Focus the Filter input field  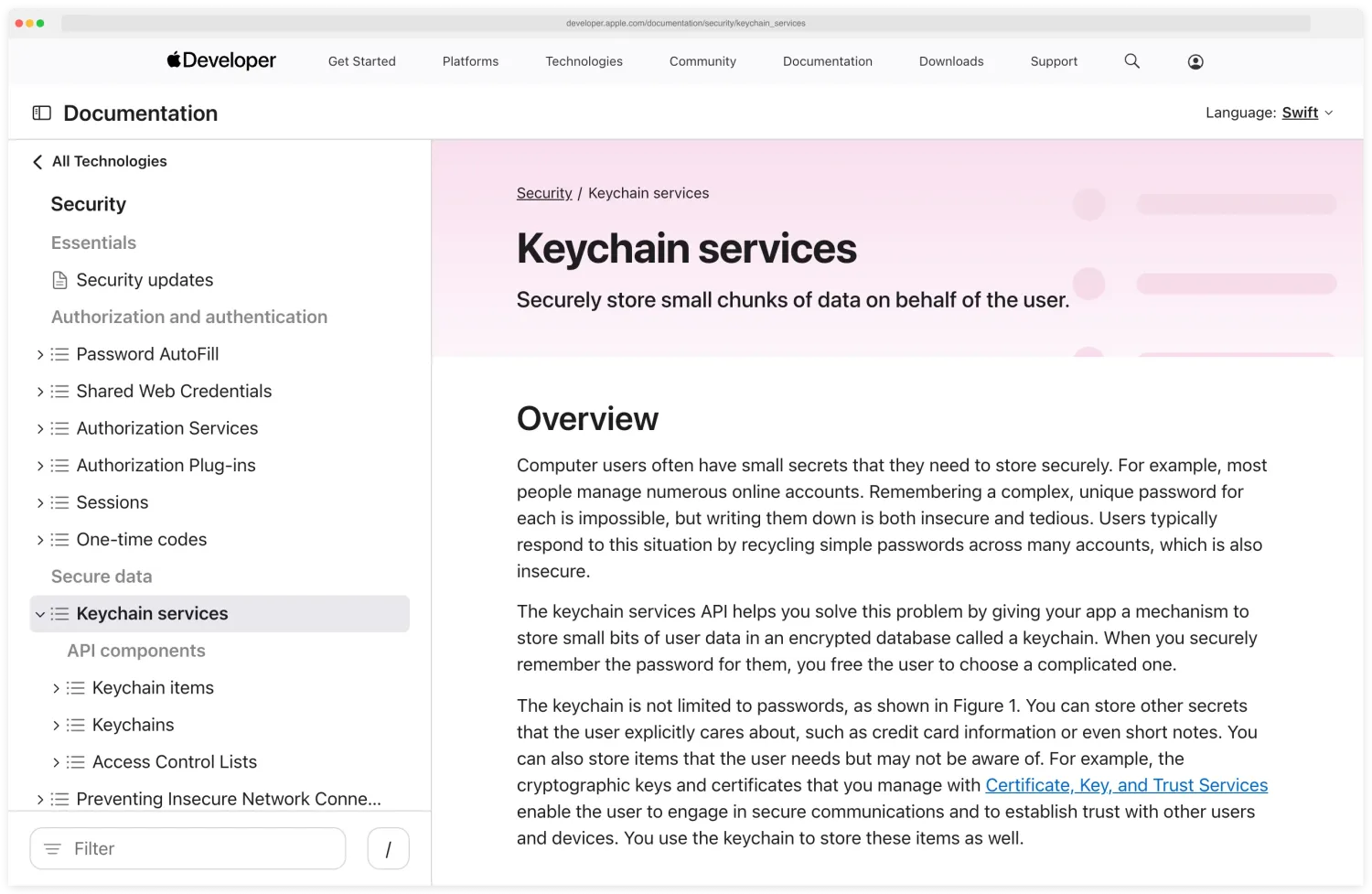point(188,849)
